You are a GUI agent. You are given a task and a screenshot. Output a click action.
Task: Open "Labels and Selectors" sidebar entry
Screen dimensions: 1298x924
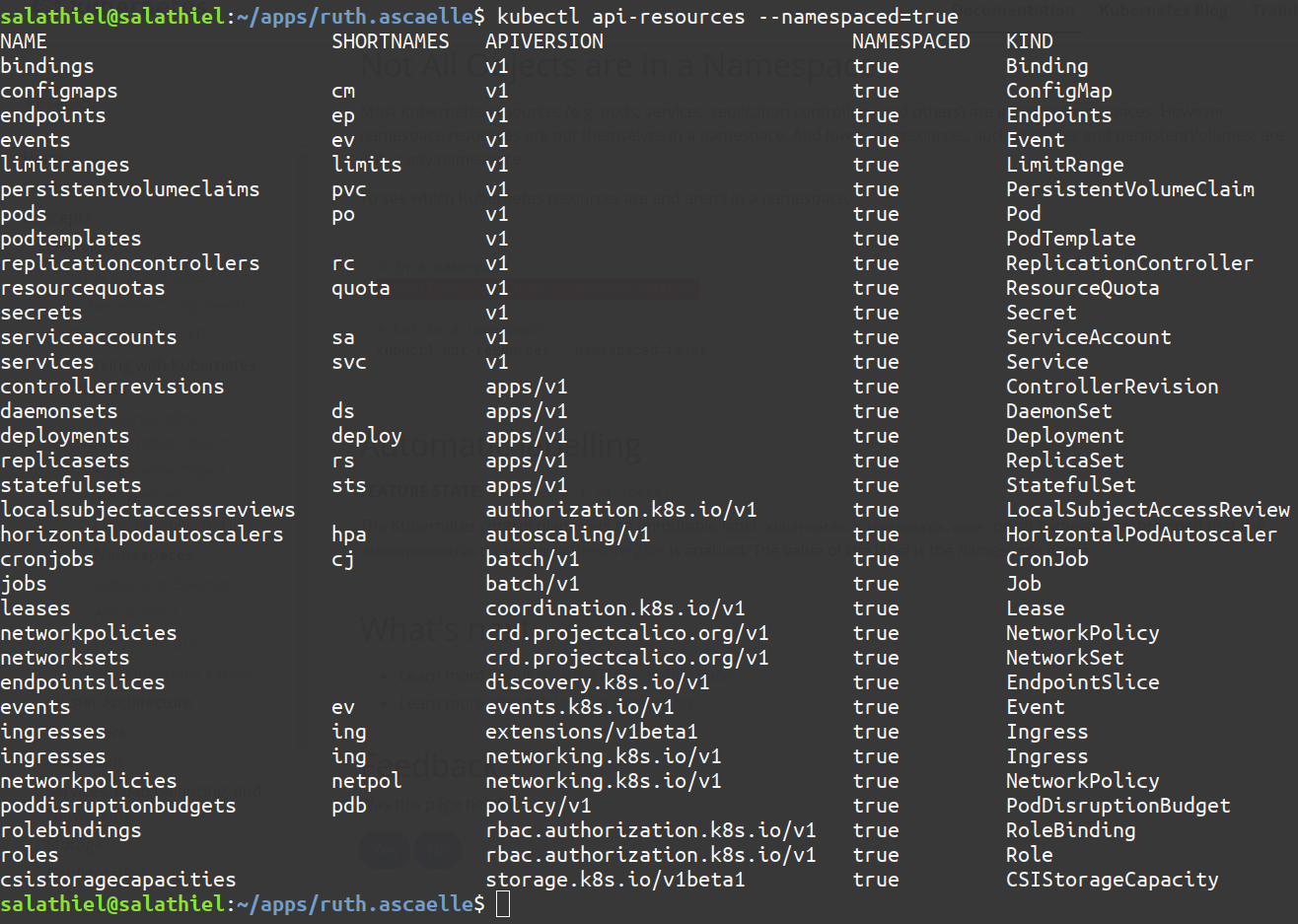(166, 584)
